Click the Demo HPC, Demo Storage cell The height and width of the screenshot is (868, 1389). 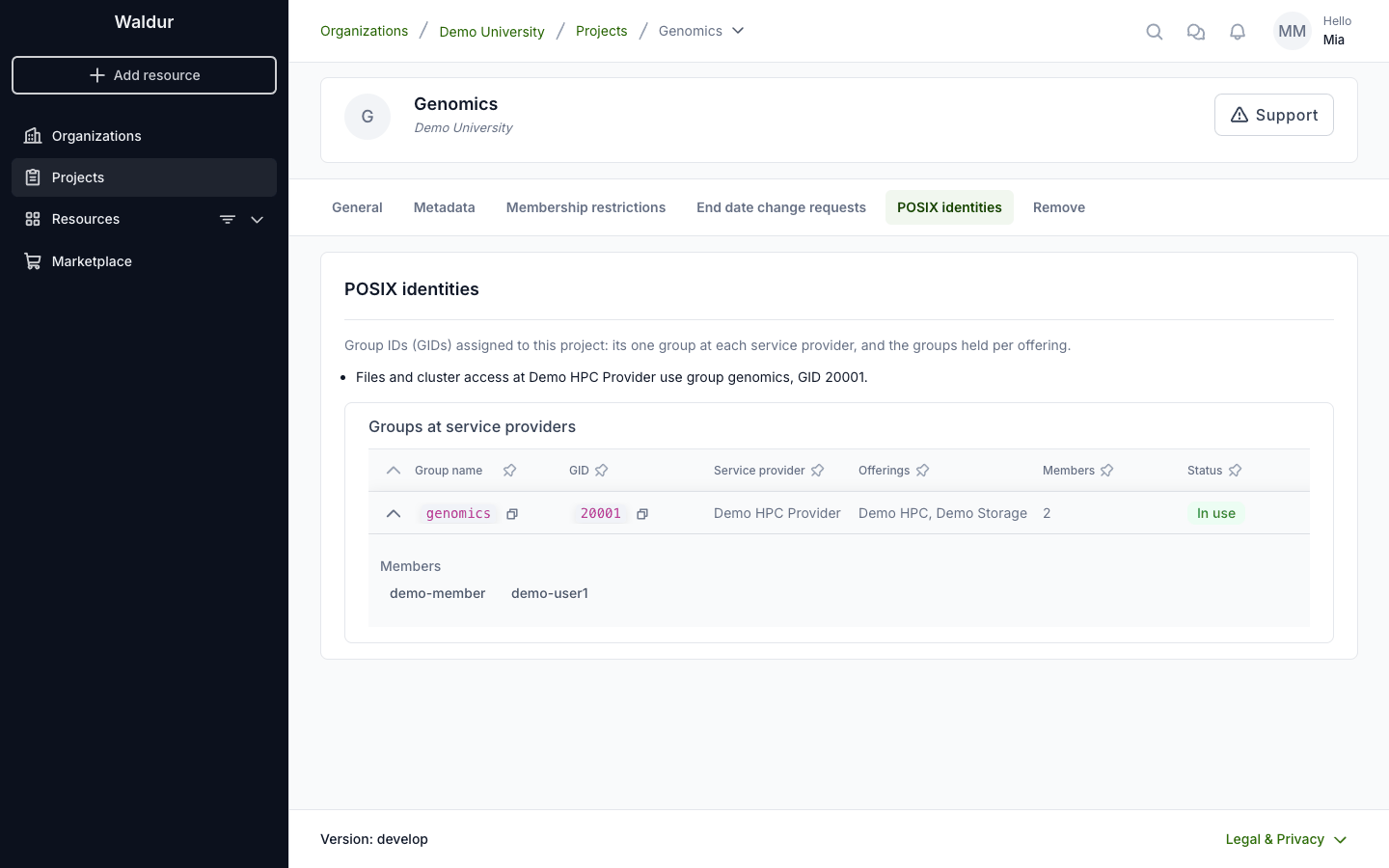pos(942,513)
